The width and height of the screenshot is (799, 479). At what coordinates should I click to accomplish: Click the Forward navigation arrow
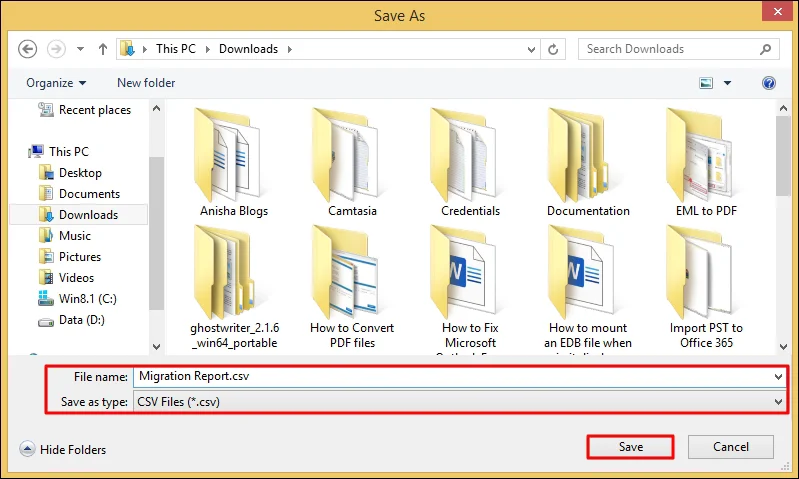(56, 49)
